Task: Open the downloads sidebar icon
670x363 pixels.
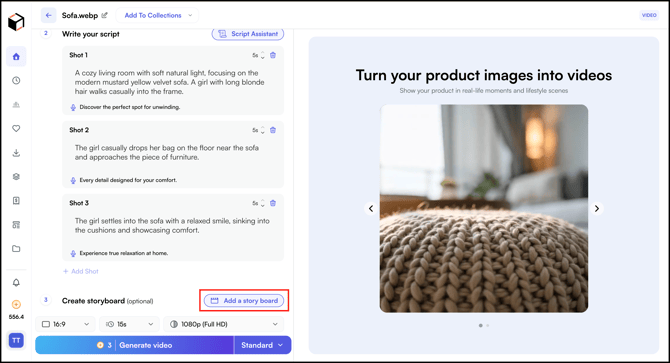Action: tap(16, 153)
